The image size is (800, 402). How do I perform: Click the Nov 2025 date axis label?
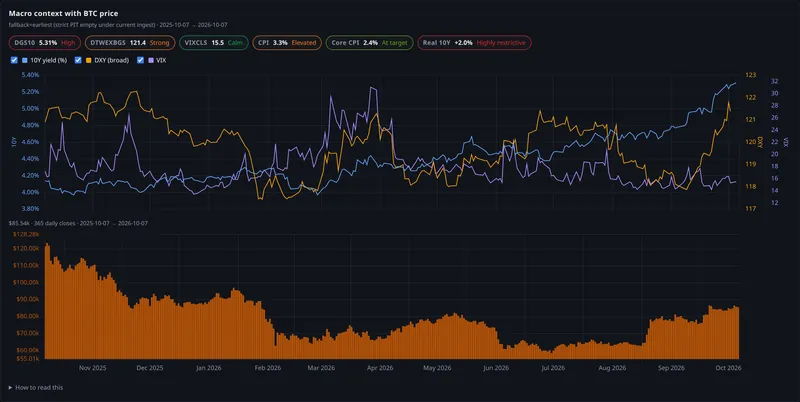[x=92, y=368]
